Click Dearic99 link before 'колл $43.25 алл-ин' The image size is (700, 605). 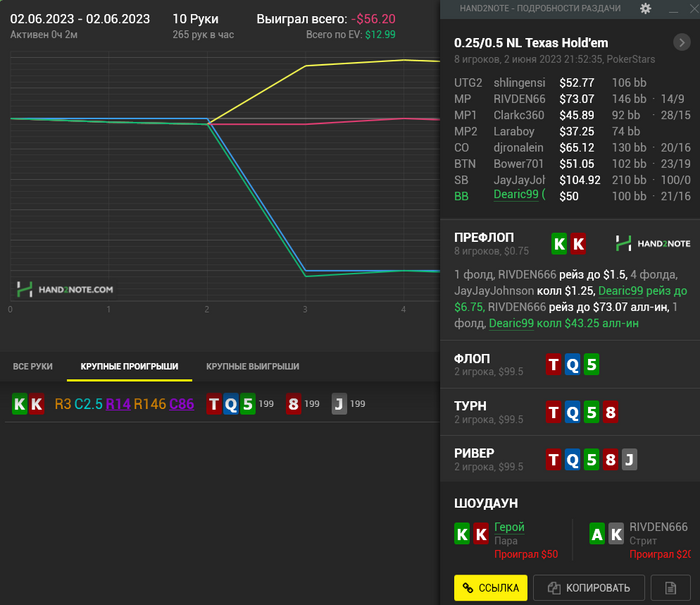click(511, 323)
